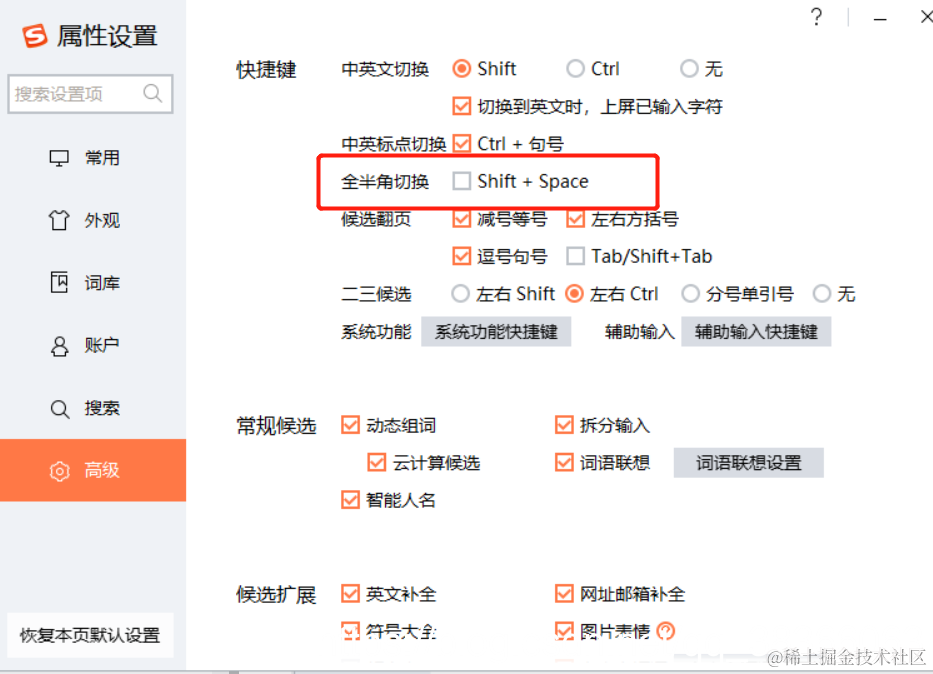Toggle 网址邮箱补全 checkbox
This screenshot has height=674, width=933.
(x=564, y=594)
